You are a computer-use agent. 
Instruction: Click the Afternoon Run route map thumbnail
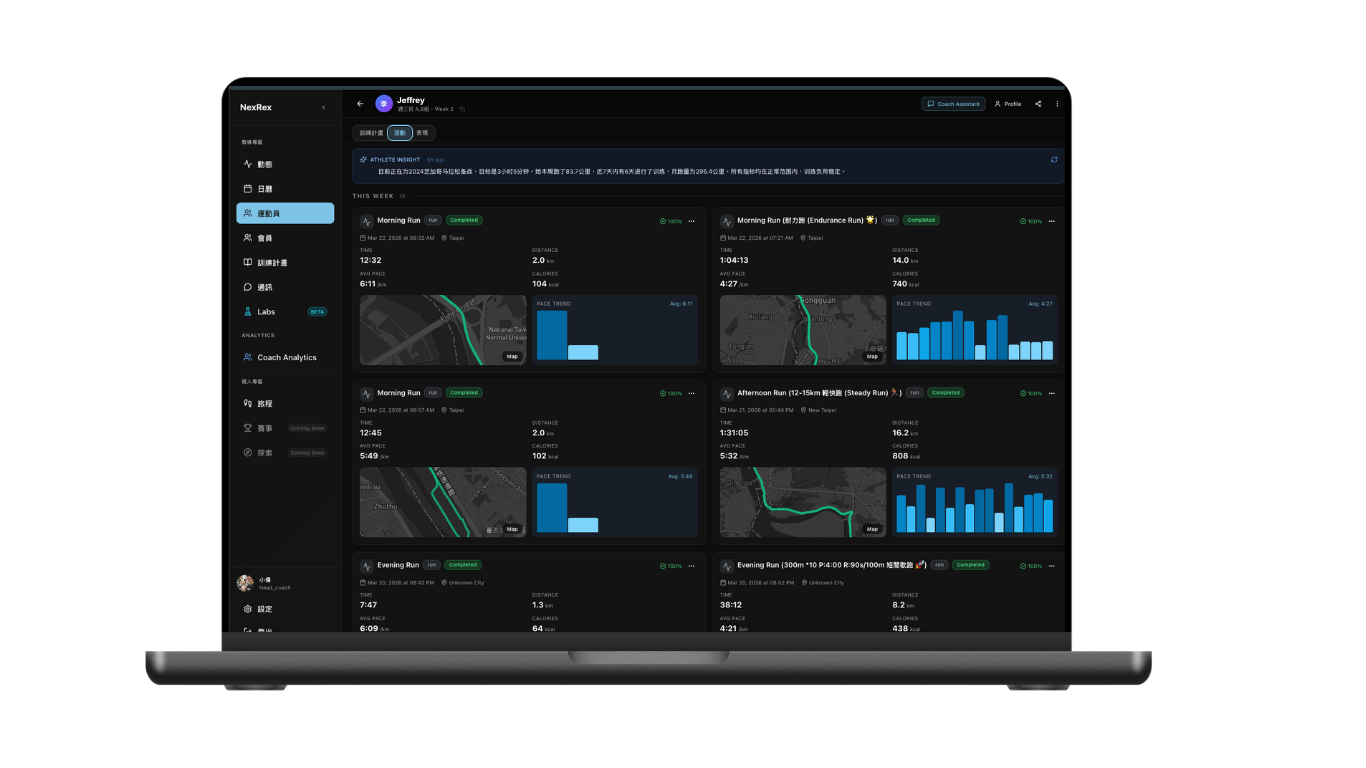(x=803, y=502)
